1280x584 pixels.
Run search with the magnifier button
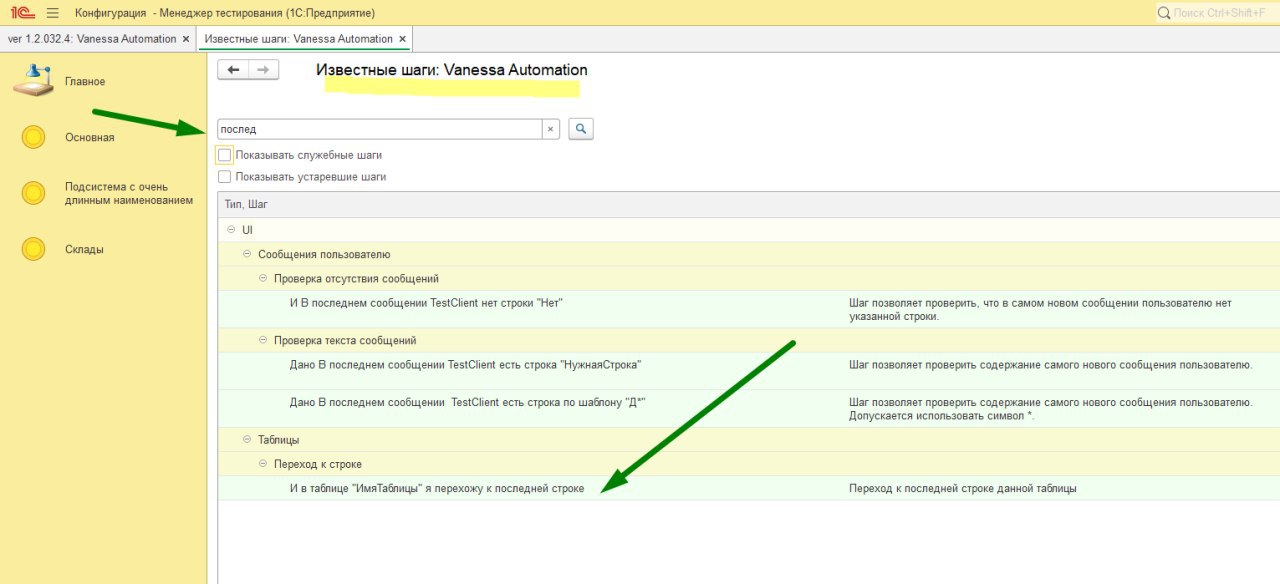(x=581, y=129)
